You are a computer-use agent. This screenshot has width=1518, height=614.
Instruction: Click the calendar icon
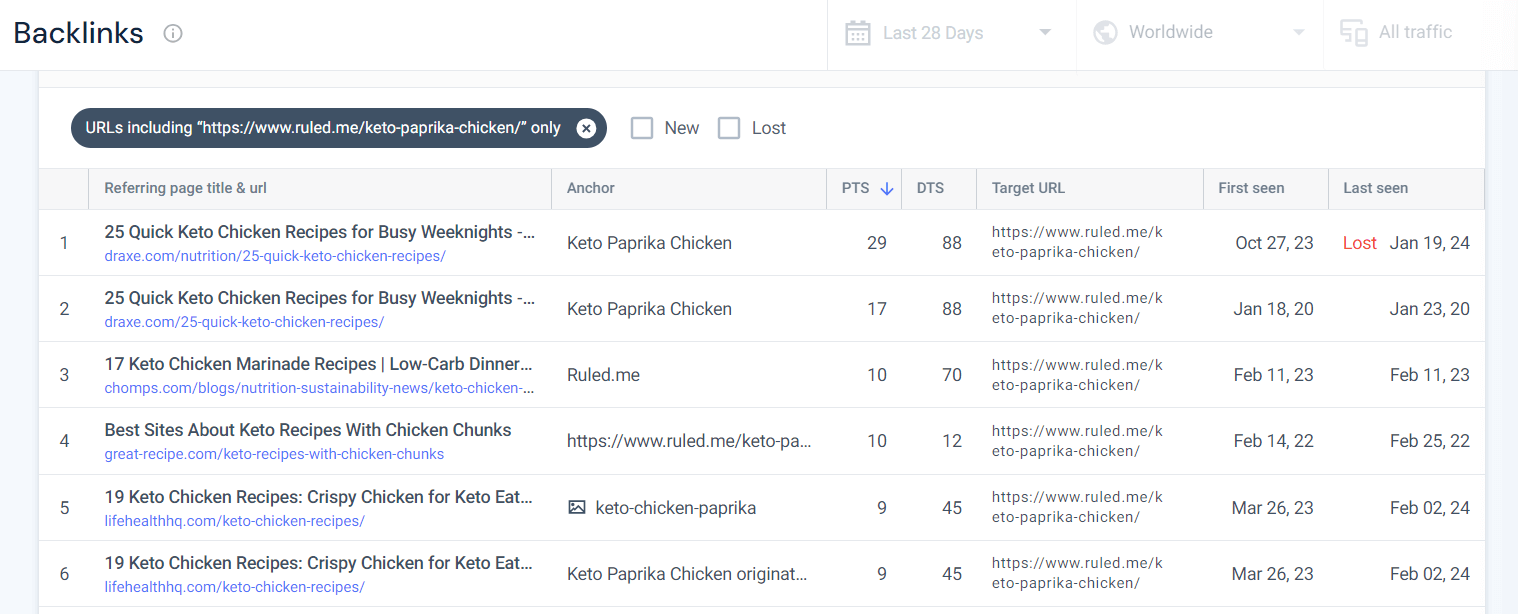pos(858,33)
